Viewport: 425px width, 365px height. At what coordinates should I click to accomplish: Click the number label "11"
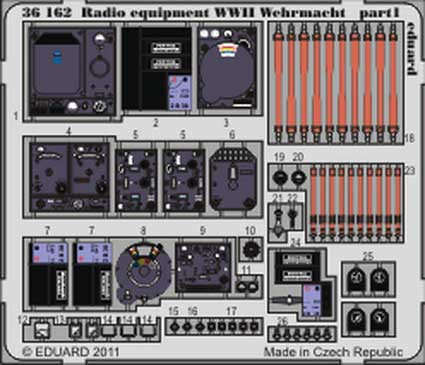pos(246,270)
